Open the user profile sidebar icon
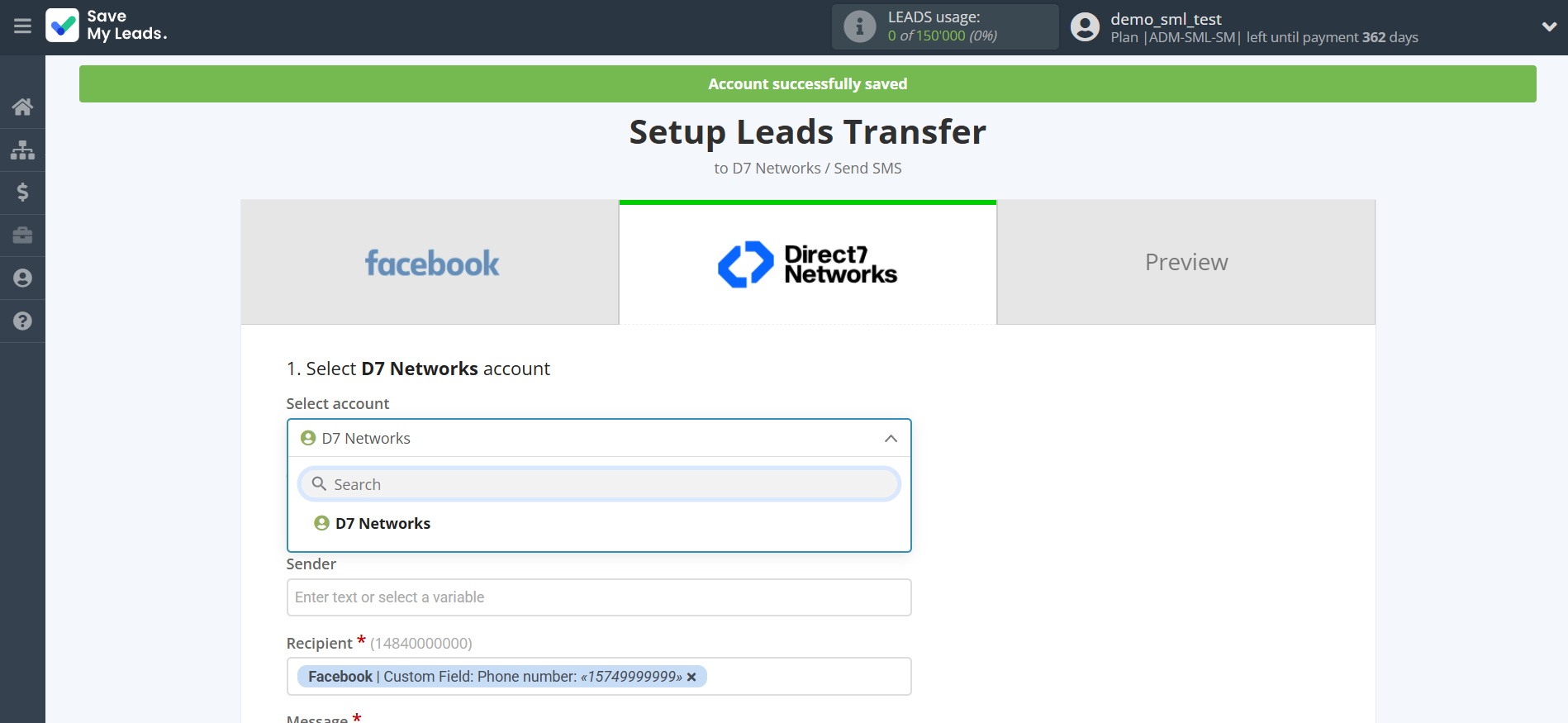The image size is (1568, 723). point(22,278)
